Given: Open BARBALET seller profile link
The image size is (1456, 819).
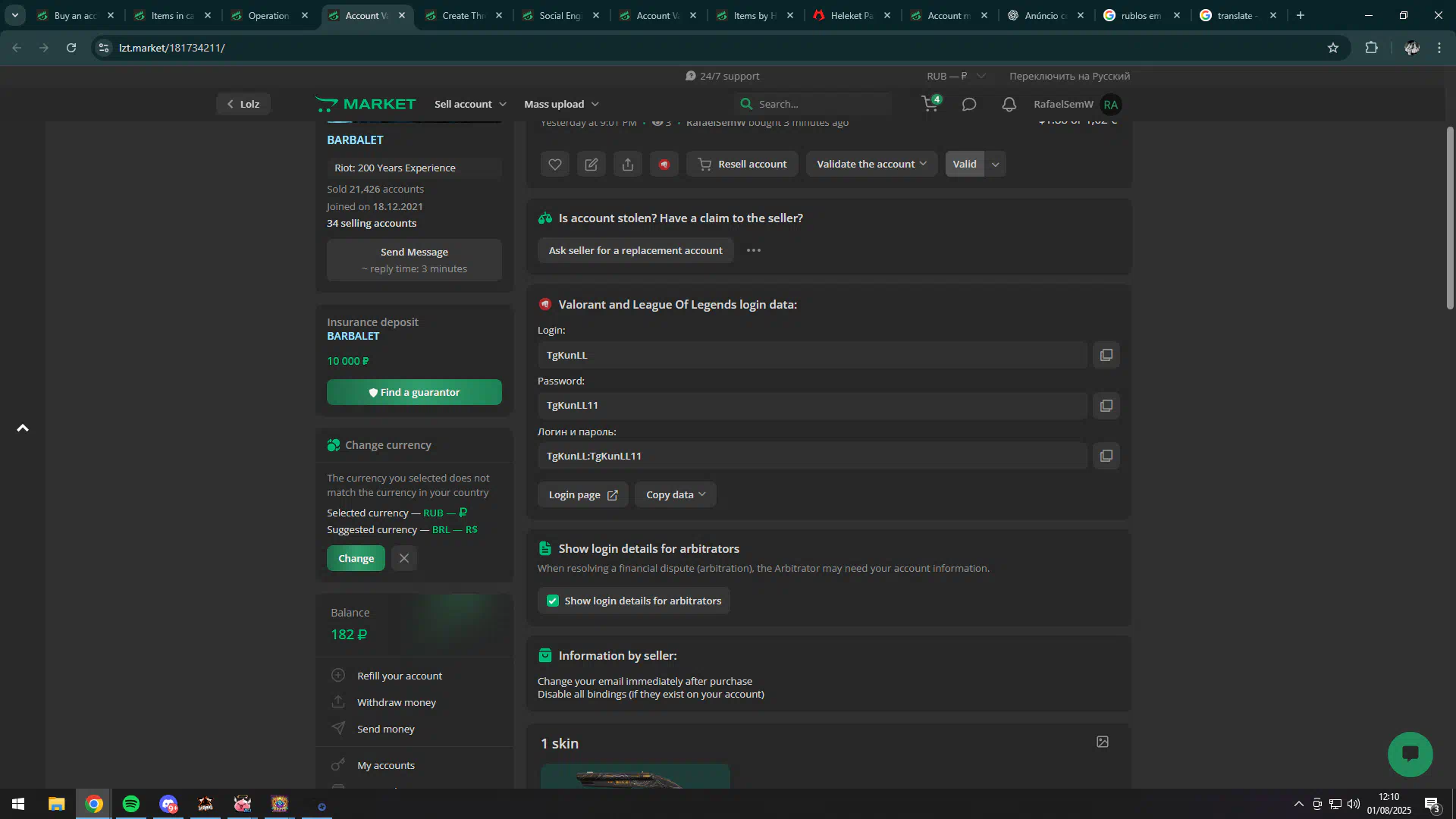Looking at the screenshot, I should tap(355, 140).
